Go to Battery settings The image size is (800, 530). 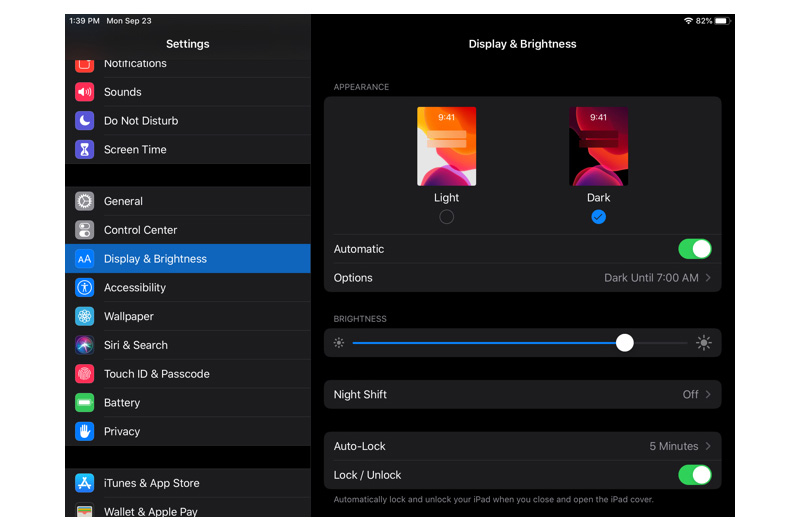(x=188, y=402)
